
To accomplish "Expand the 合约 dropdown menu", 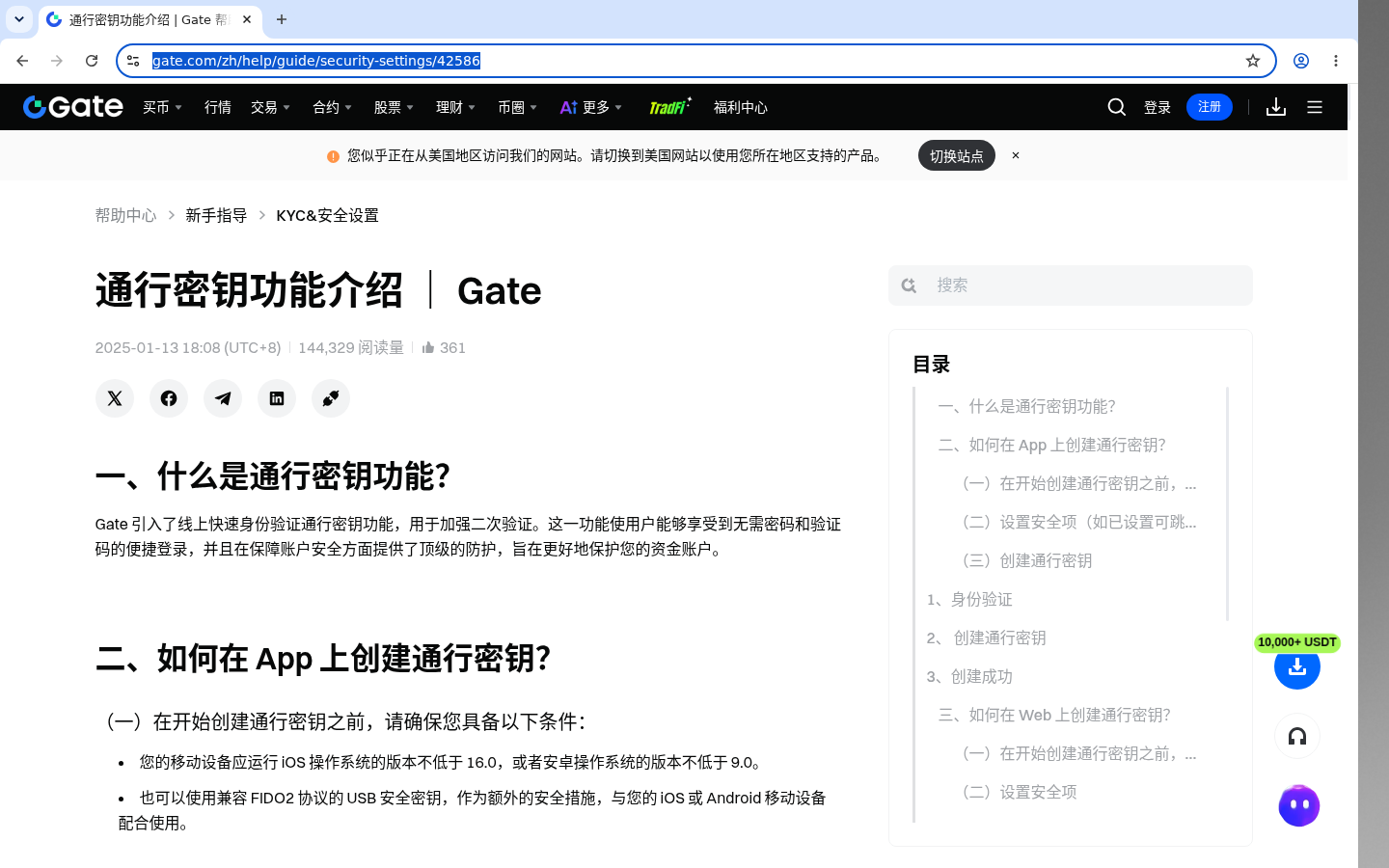I will tap(333, 107).
